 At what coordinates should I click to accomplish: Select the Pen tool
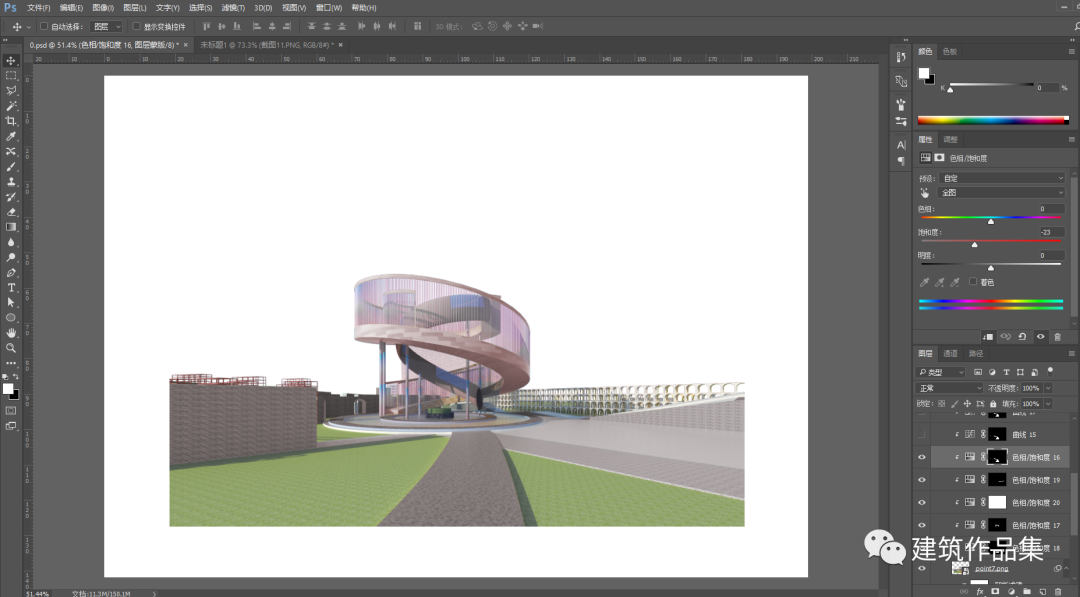click(11, 273)
